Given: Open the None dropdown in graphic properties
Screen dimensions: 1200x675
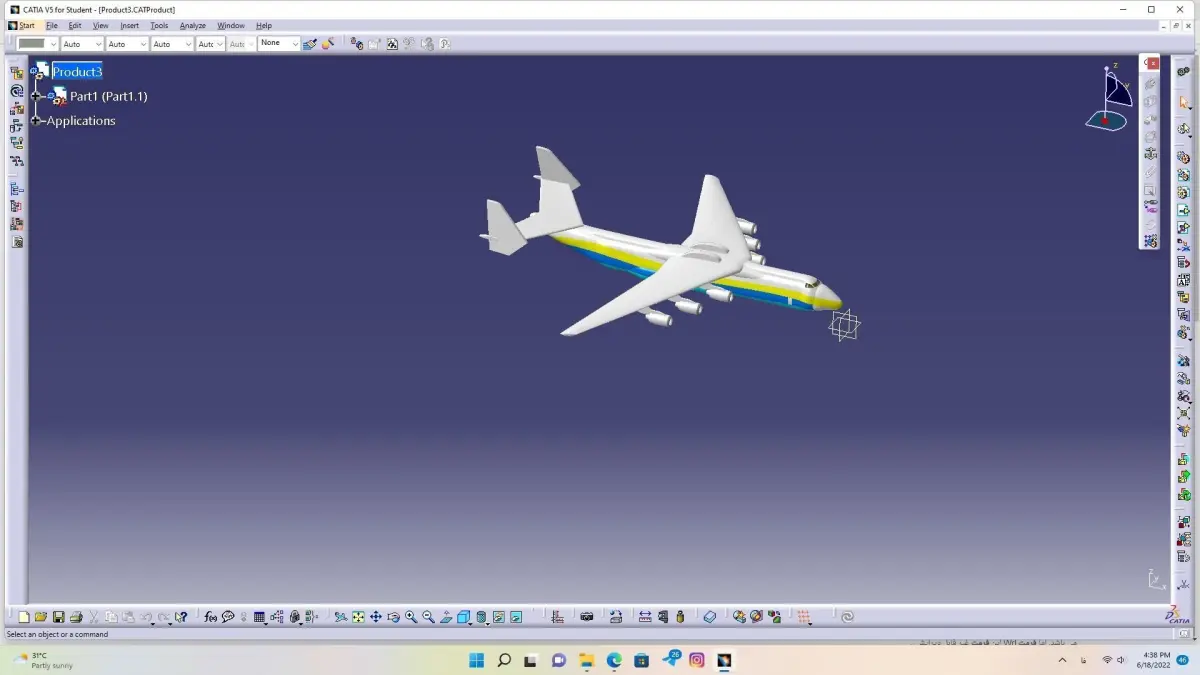Looking at the screenshot, I should point(279,44).
